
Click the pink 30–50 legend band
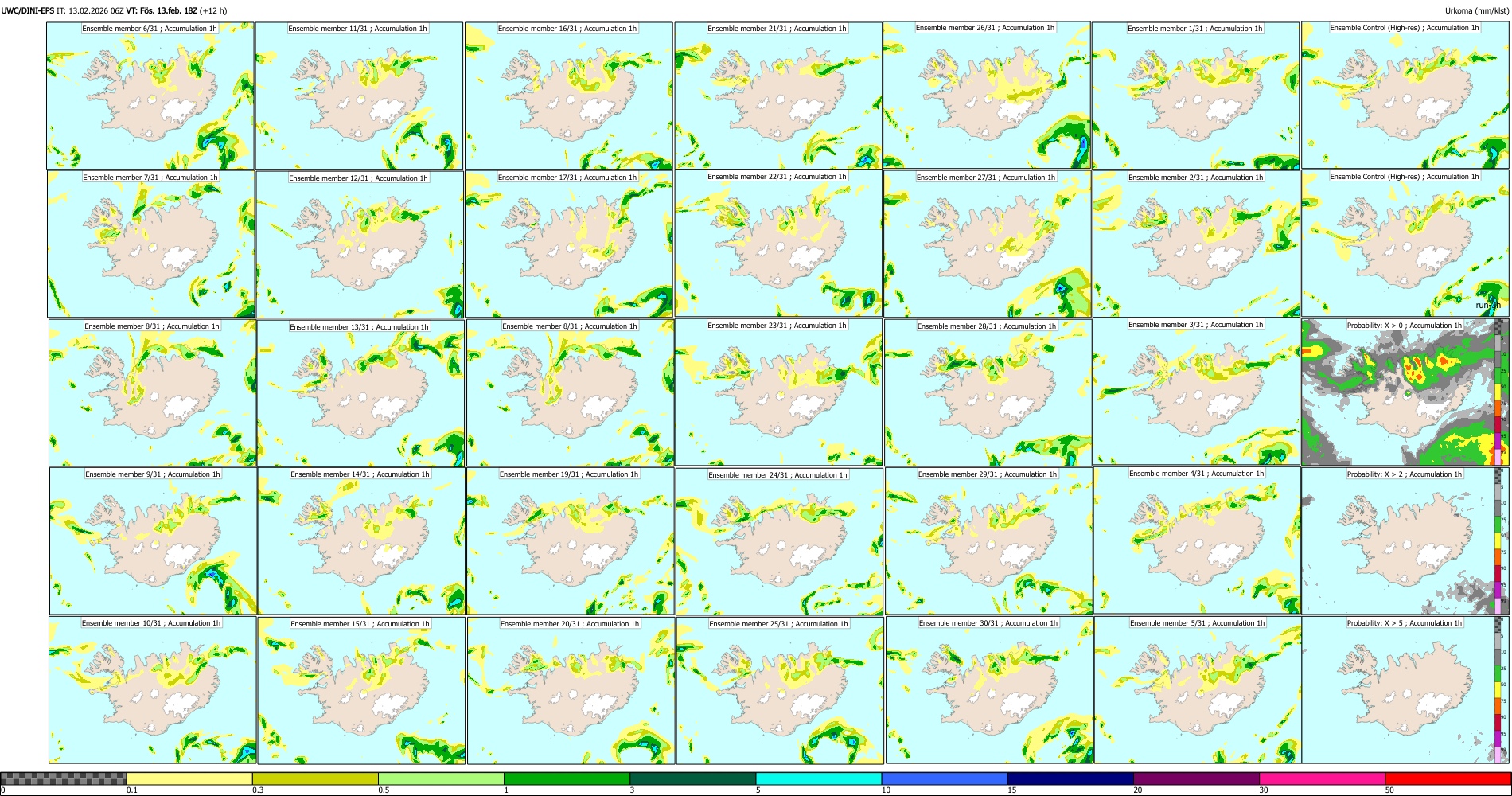1322,778
